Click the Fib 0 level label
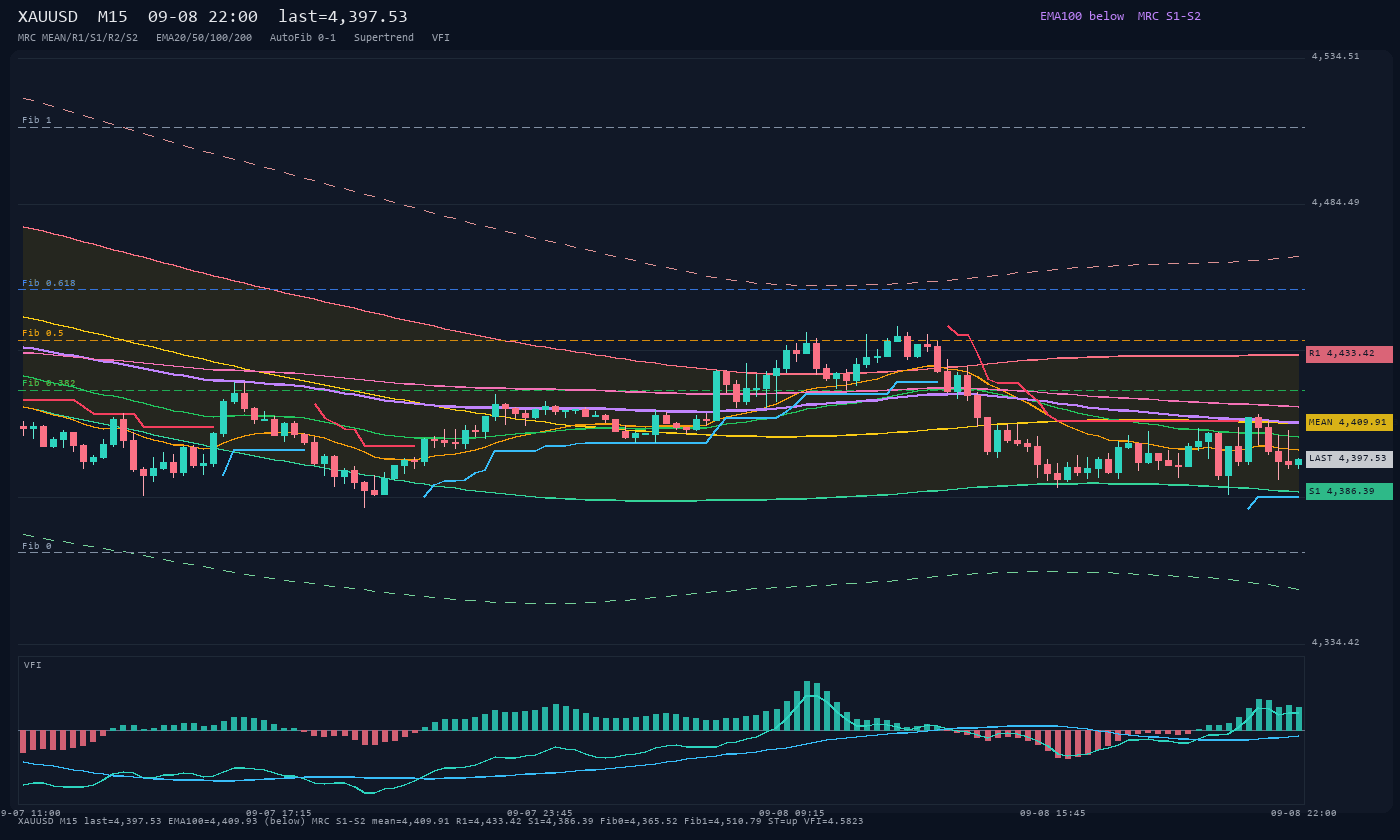Screen dimensions: 1400x840 click(37, 546)
